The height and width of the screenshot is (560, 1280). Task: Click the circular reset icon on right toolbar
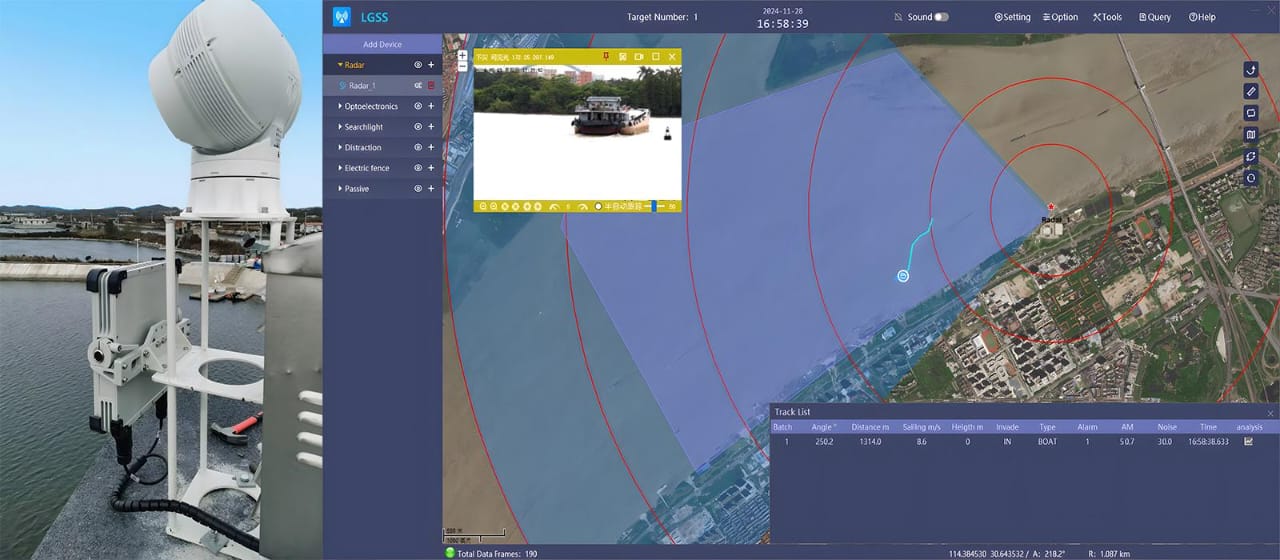point(1250,178)
